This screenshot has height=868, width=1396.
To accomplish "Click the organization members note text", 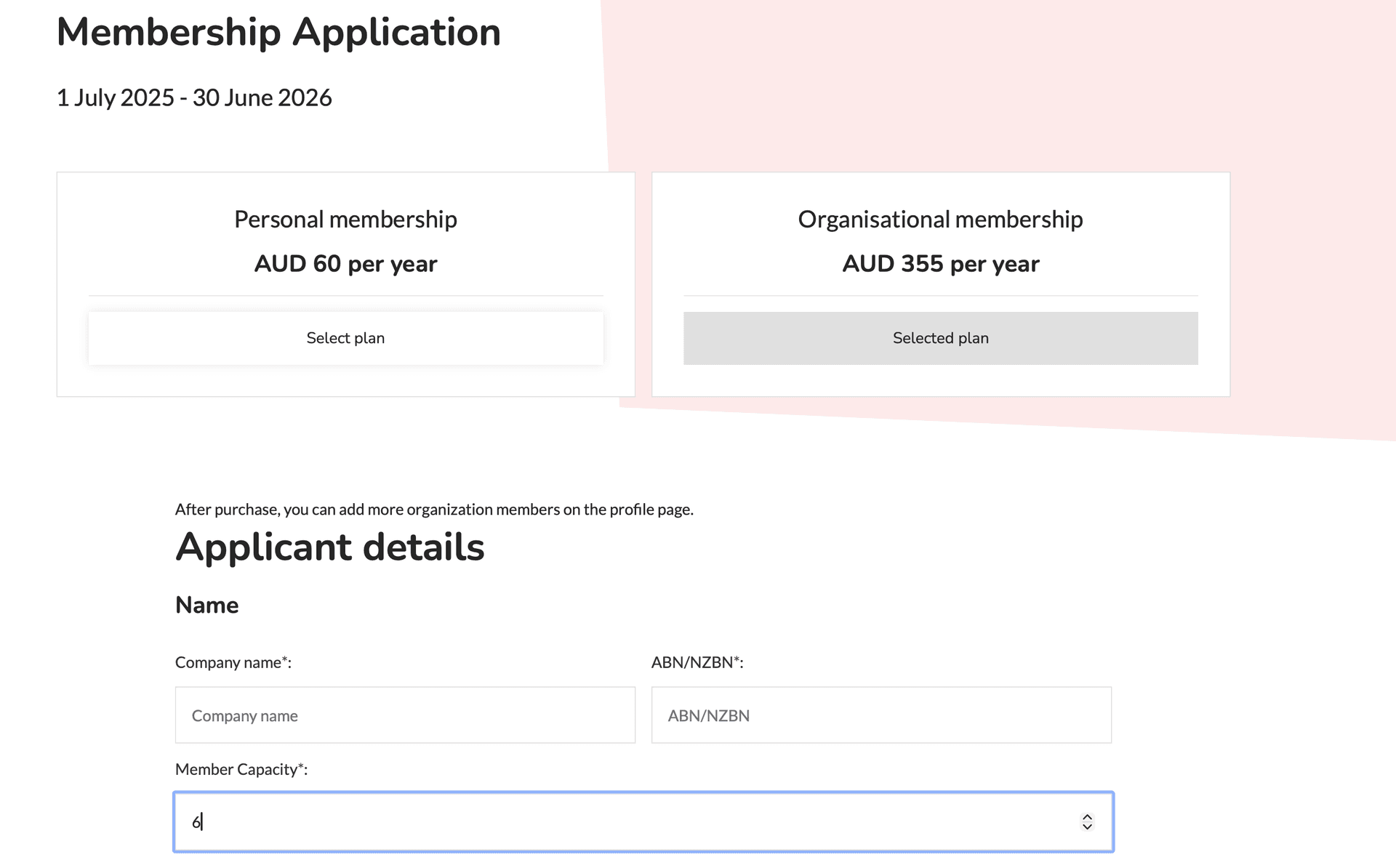I will (x=434, y=510).
